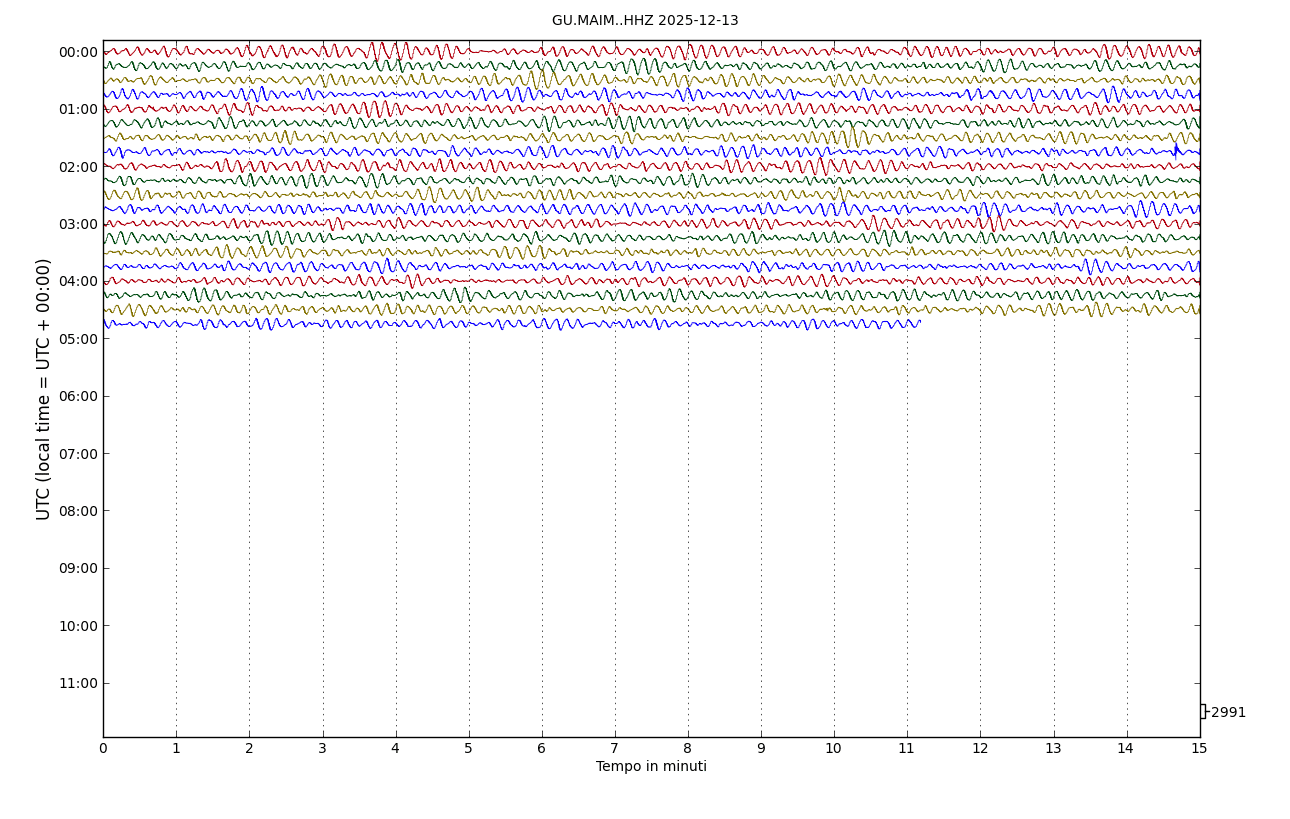Click minute 15 on the horizontal axis
This screenshot has height=819, width=1290.
(1199, 749)
